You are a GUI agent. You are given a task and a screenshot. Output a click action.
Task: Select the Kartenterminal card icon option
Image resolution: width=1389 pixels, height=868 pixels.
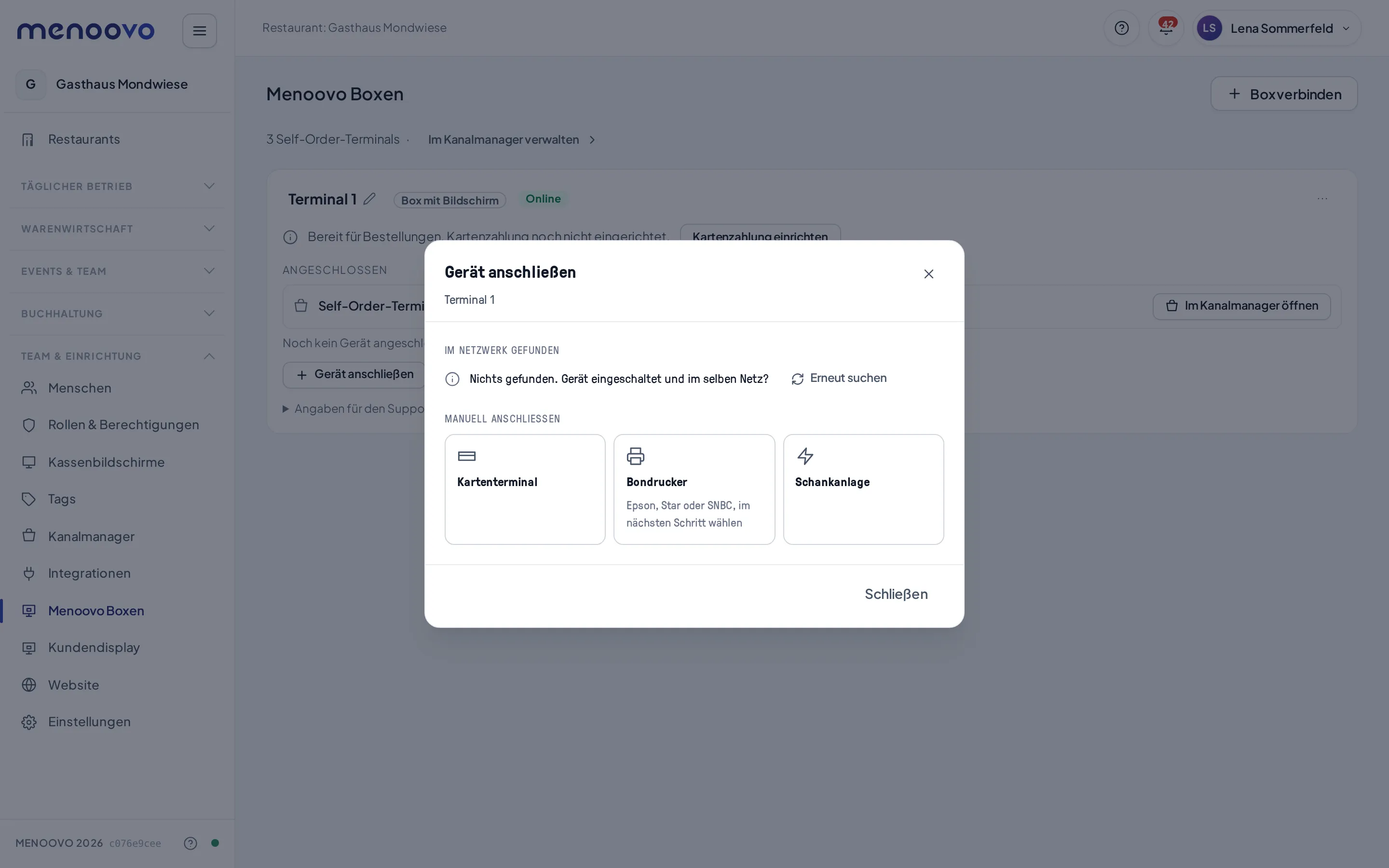[467, 456]
